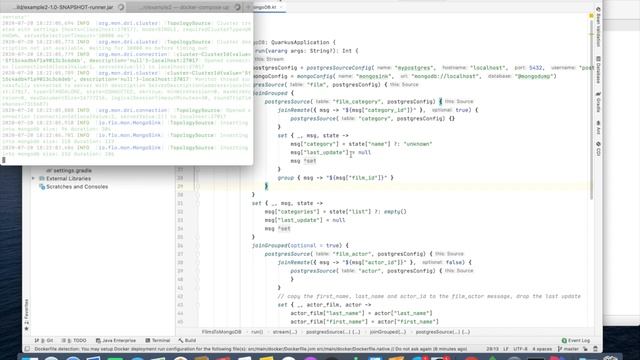The image size is (640, 360).
Task: Close the MongoDB.kt editor tab
Action: pos(282,7)
